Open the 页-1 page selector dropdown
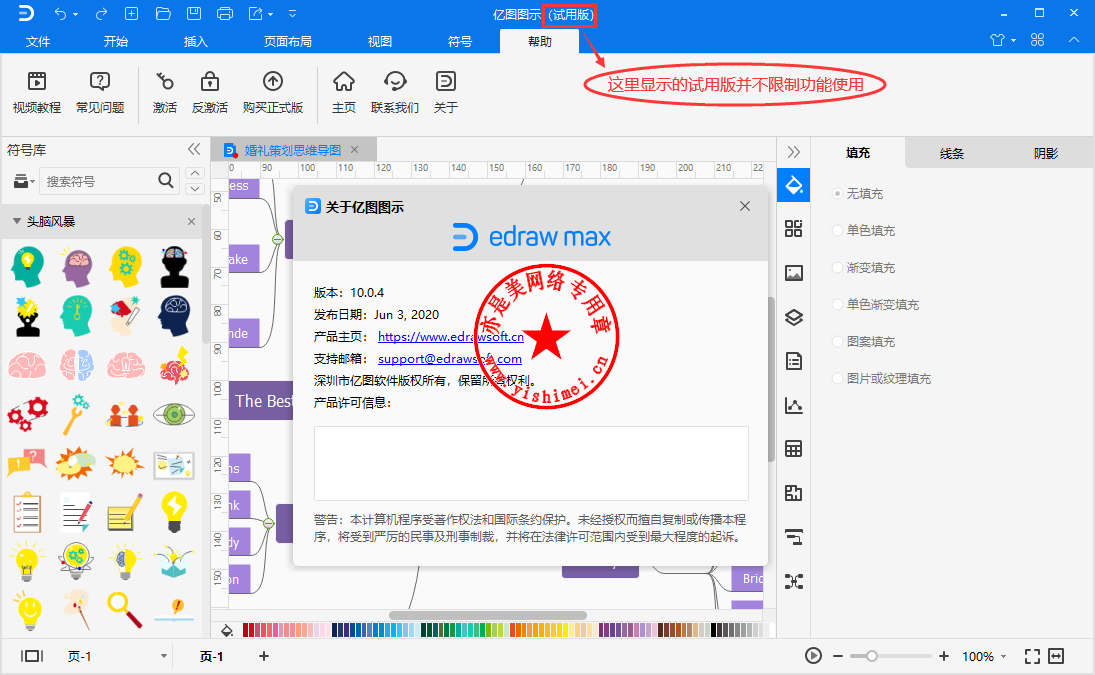Image resolution: width=1095 pixels, height=675 pixels. click(163, 656)
